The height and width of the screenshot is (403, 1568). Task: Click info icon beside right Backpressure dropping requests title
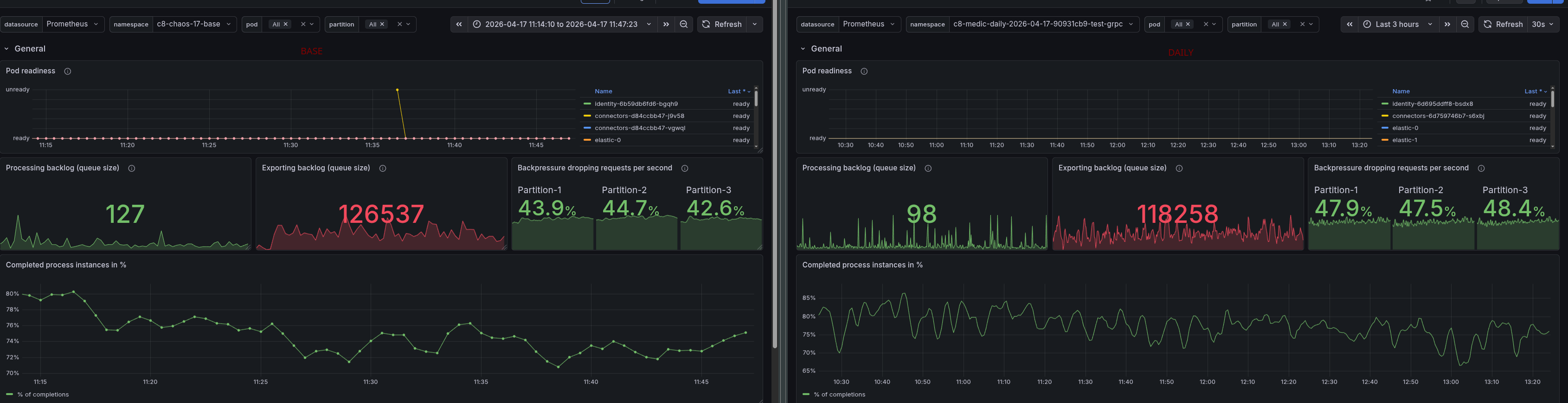coord(1481,169)
